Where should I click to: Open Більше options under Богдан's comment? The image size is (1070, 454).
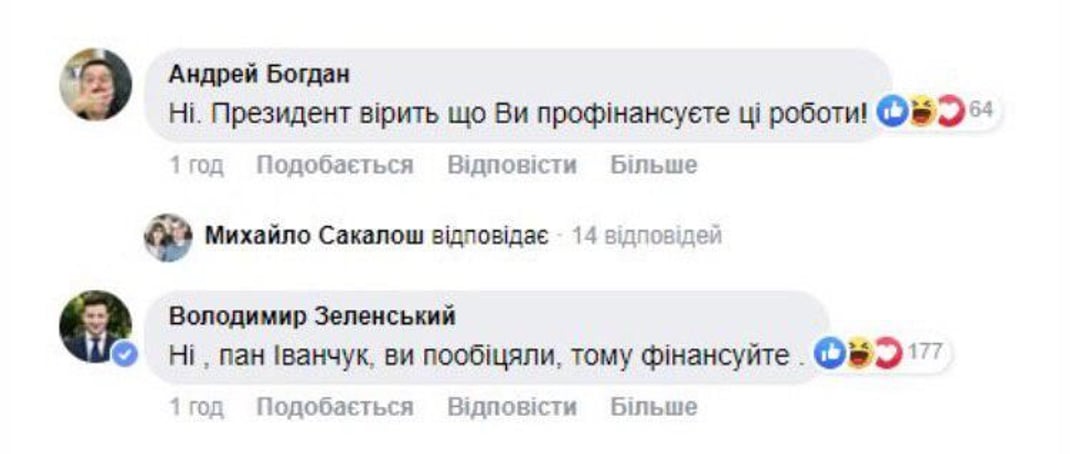pos(653,165)
